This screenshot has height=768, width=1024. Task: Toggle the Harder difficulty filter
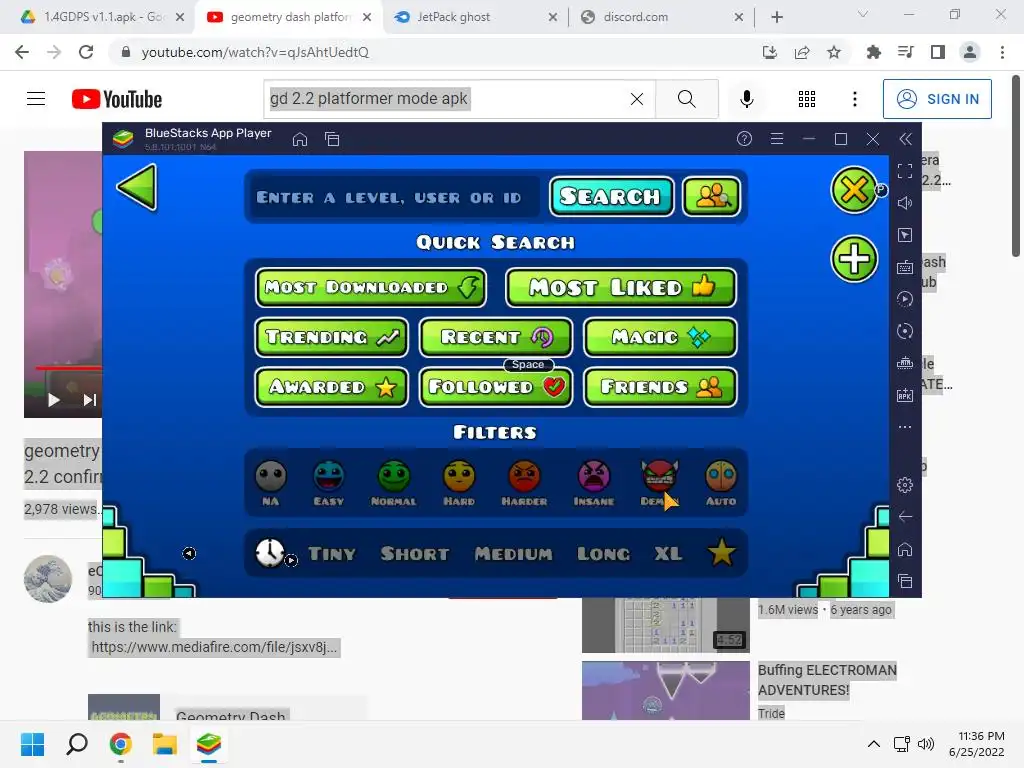tap(524, 483)
